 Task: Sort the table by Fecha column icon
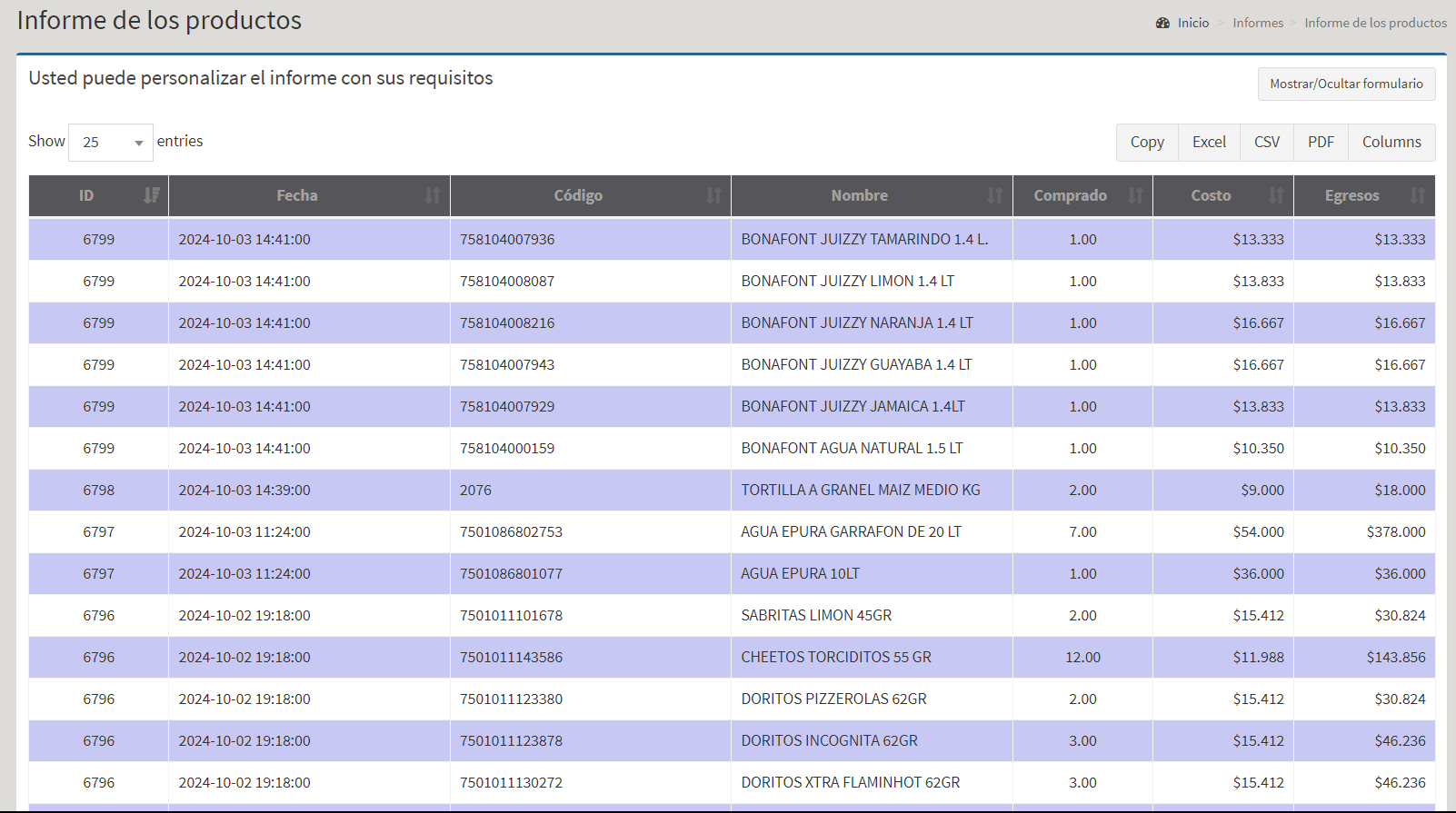point(433,195)
